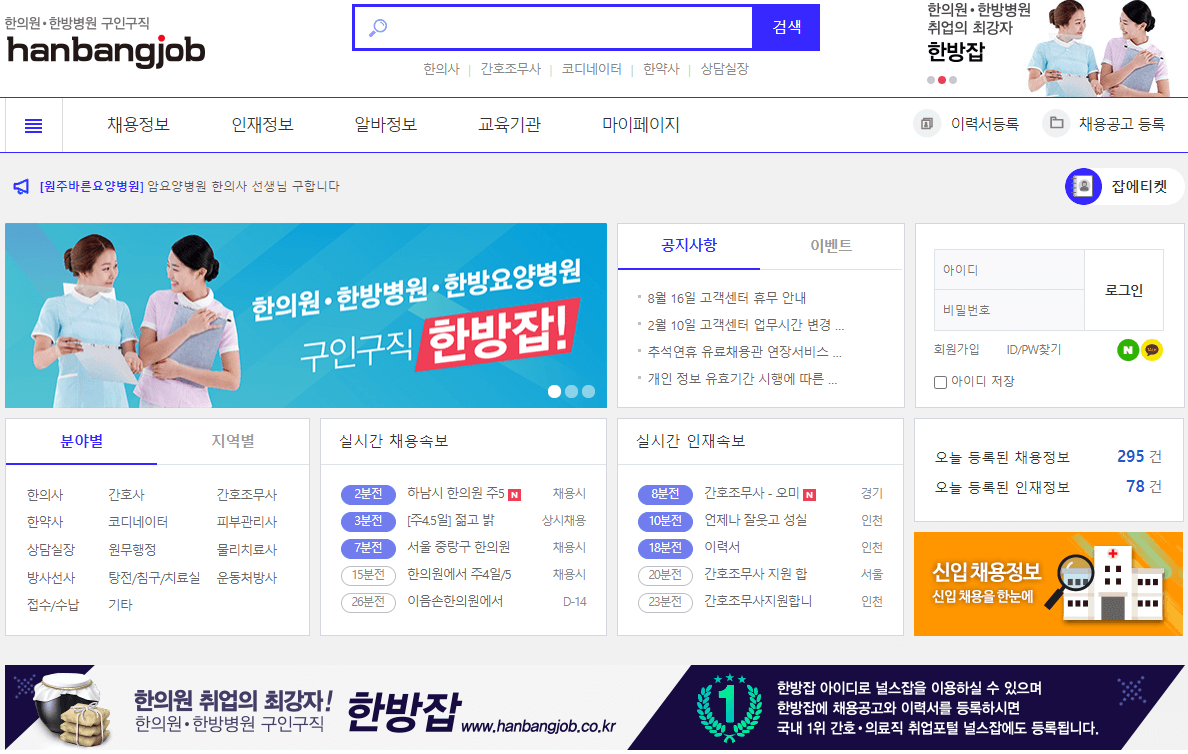Open notice 8월 16일 고객센터 휴무 안내
This screenshot has height=754, width=1188.
click(x=726, y=298)
